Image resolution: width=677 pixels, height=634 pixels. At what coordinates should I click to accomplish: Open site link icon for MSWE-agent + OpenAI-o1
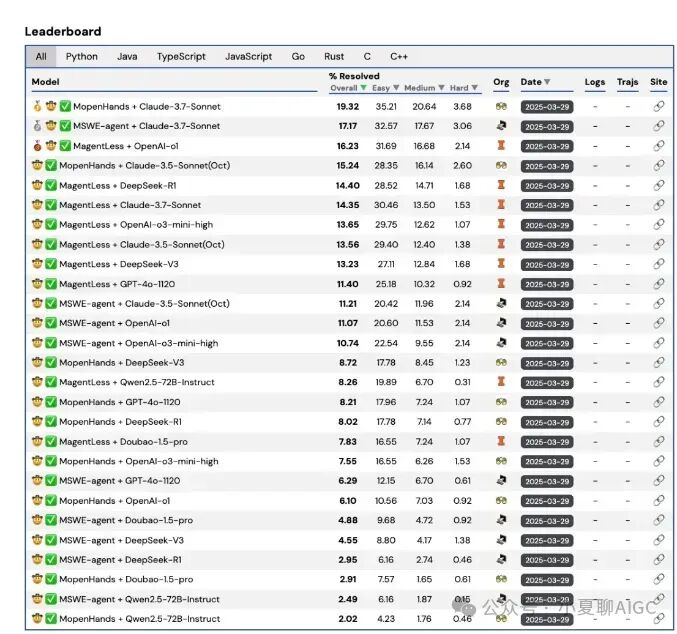[658, 324]
